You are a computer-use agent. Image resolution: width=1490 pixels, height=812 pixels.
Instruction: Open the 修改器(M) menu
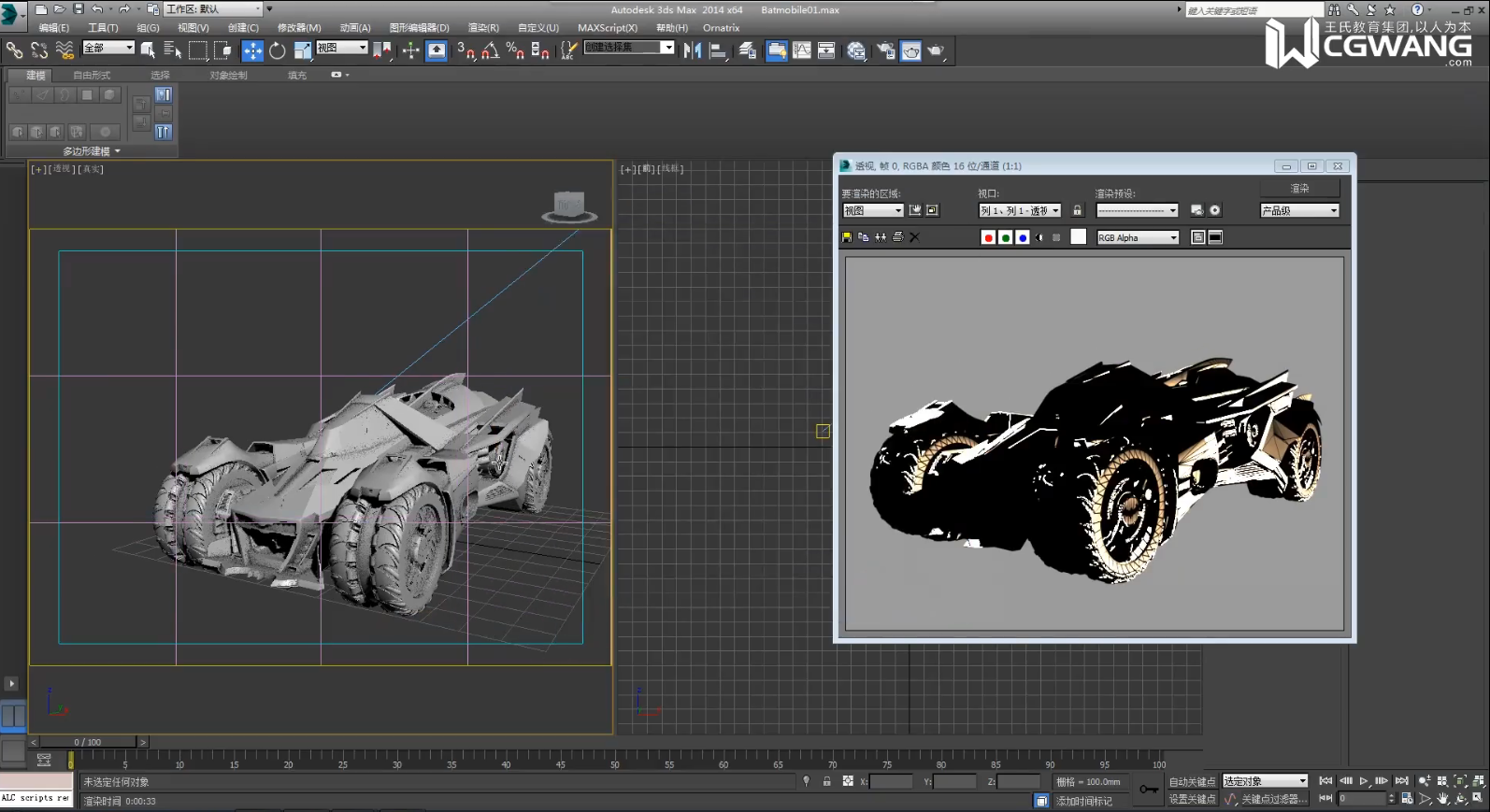coord(299,28)
